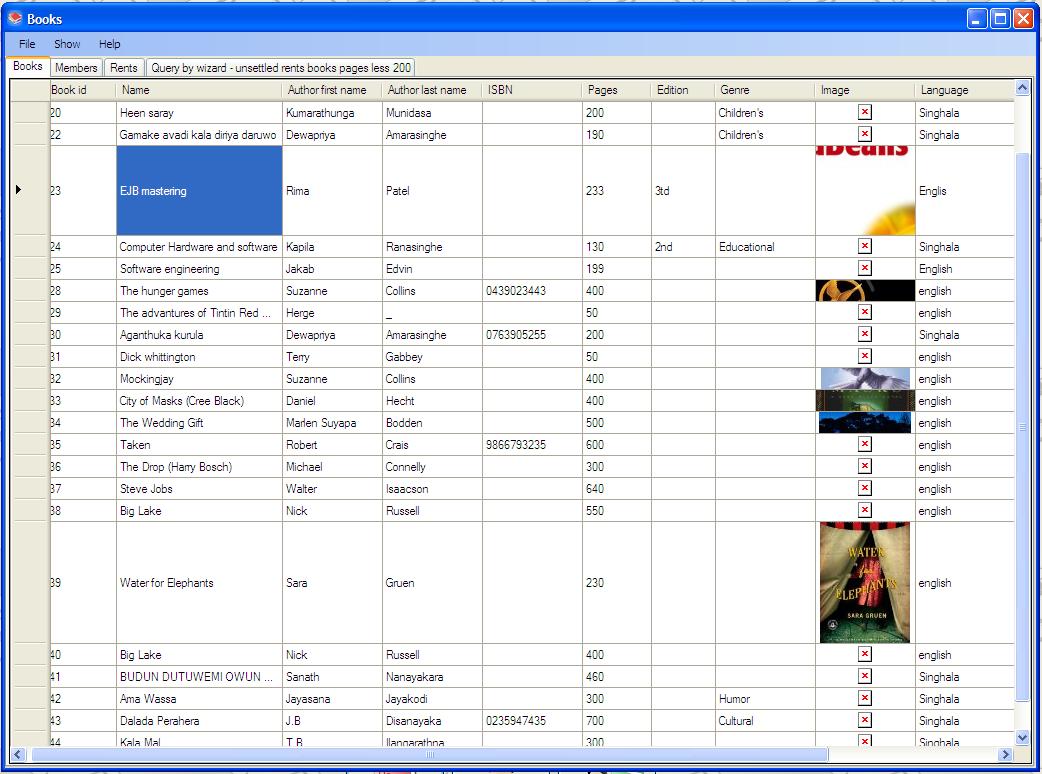Select row header for book 39

pyautogui.click(x=31, y=582)
